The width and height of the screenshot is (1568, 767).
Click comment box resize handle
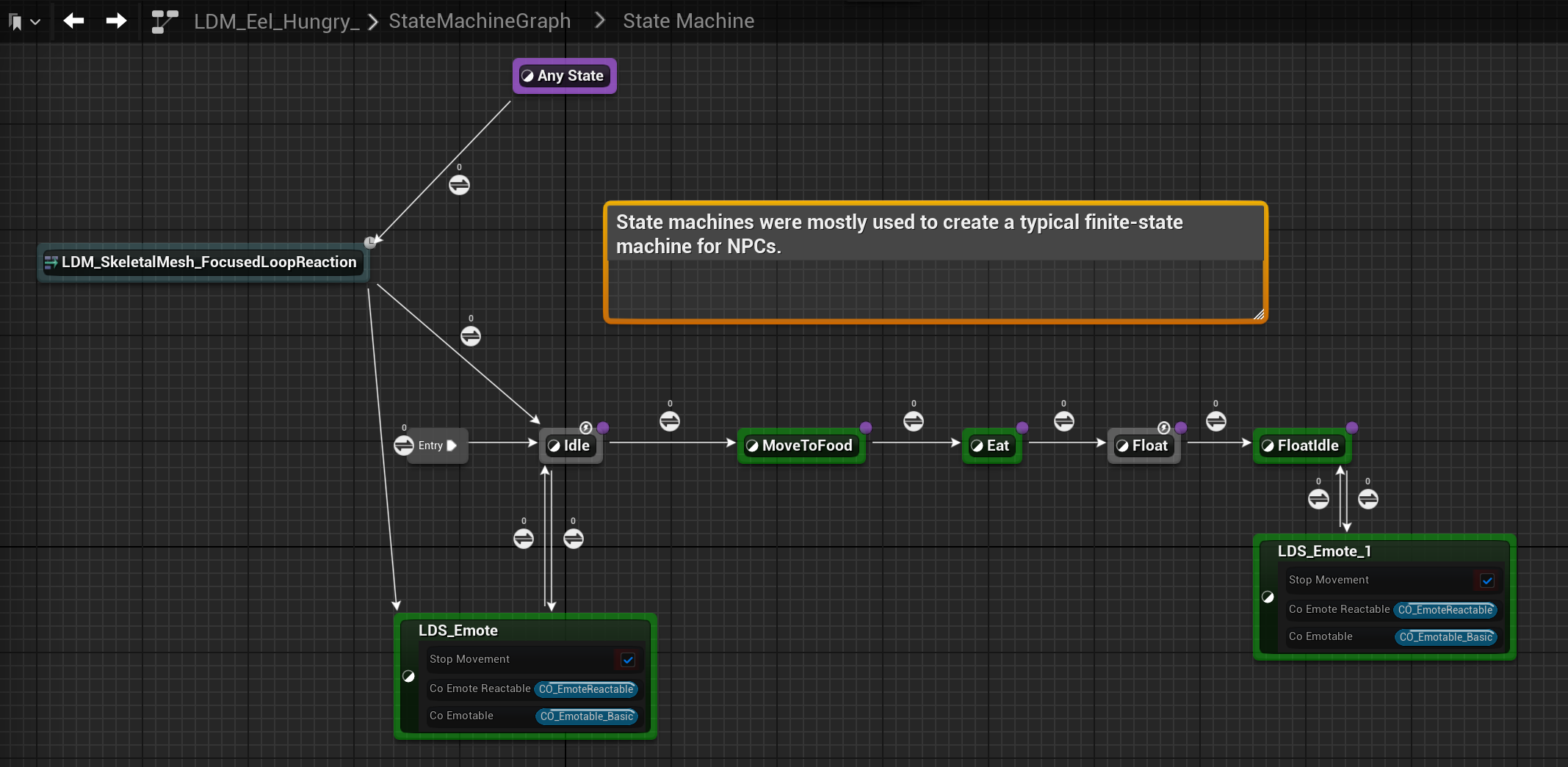(1258, 314)
